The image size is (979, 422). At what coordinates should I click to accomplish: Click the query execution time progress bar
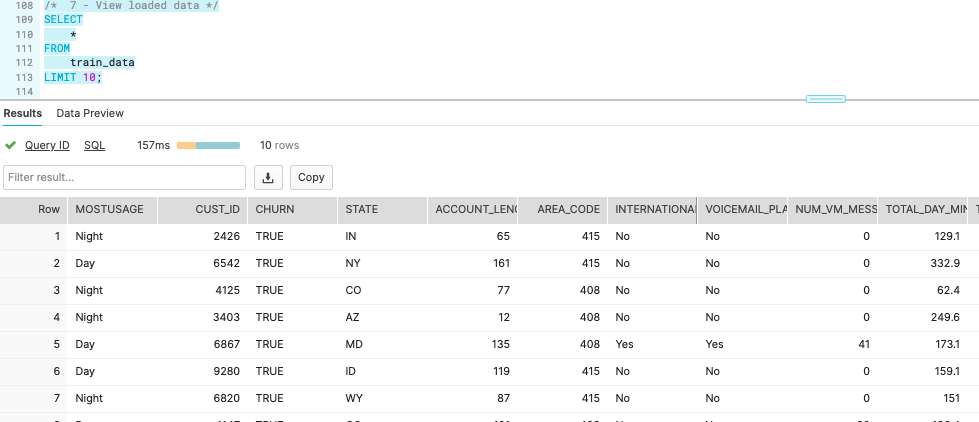pos(209,145)
